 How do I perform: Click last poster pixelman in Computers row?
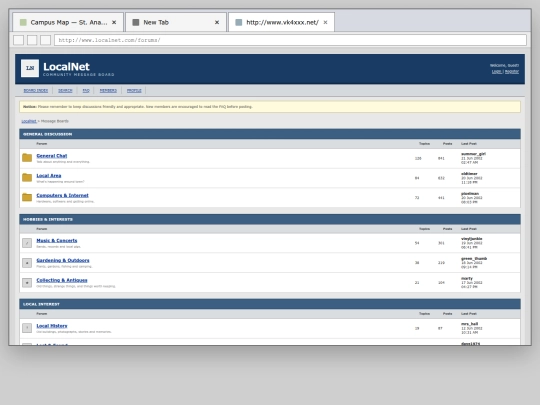pos(470,194)
